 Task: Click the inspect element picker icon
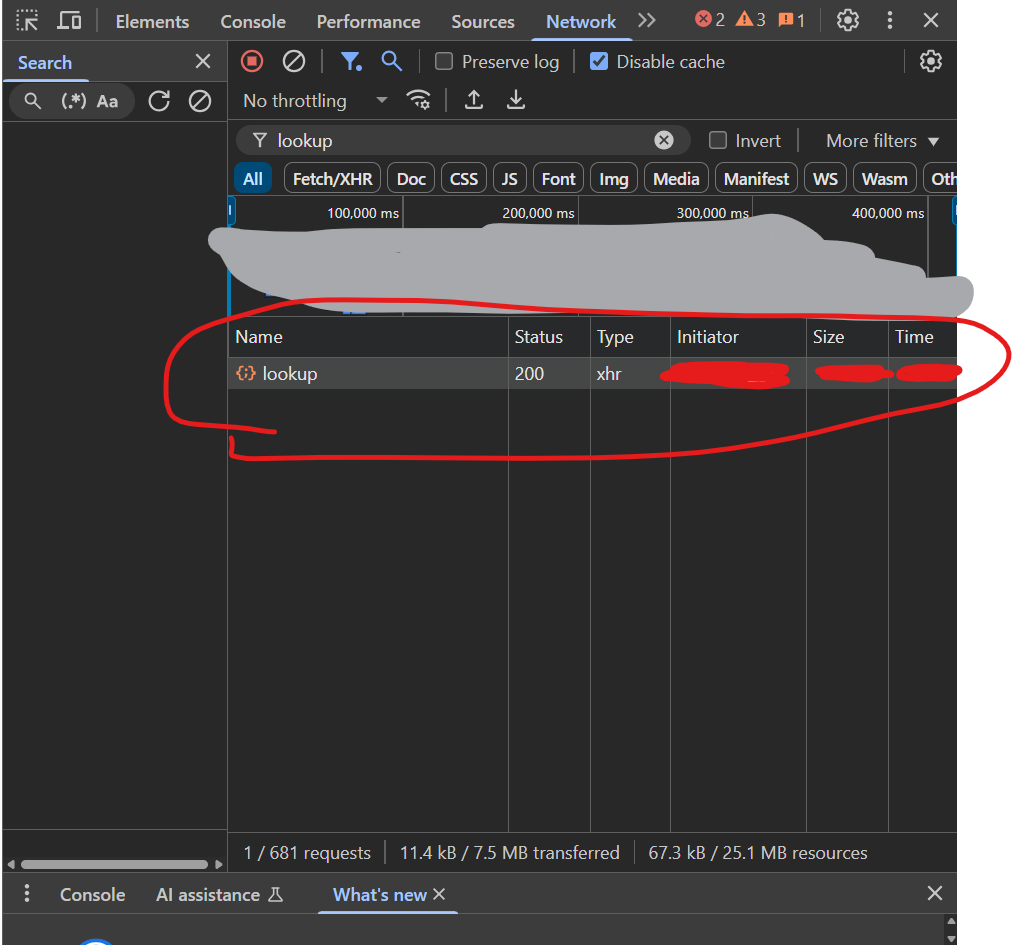pyautogui.click(x=27, y=21)
